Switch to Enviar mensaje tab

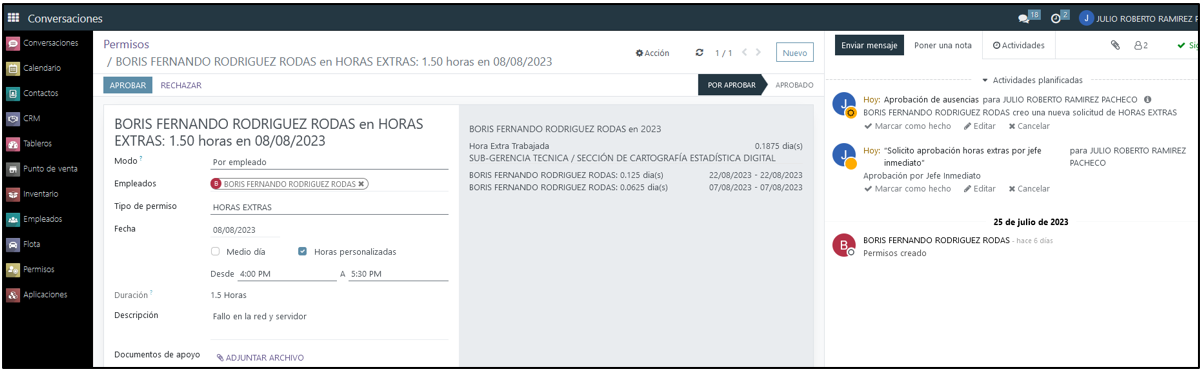coord(870,45)
